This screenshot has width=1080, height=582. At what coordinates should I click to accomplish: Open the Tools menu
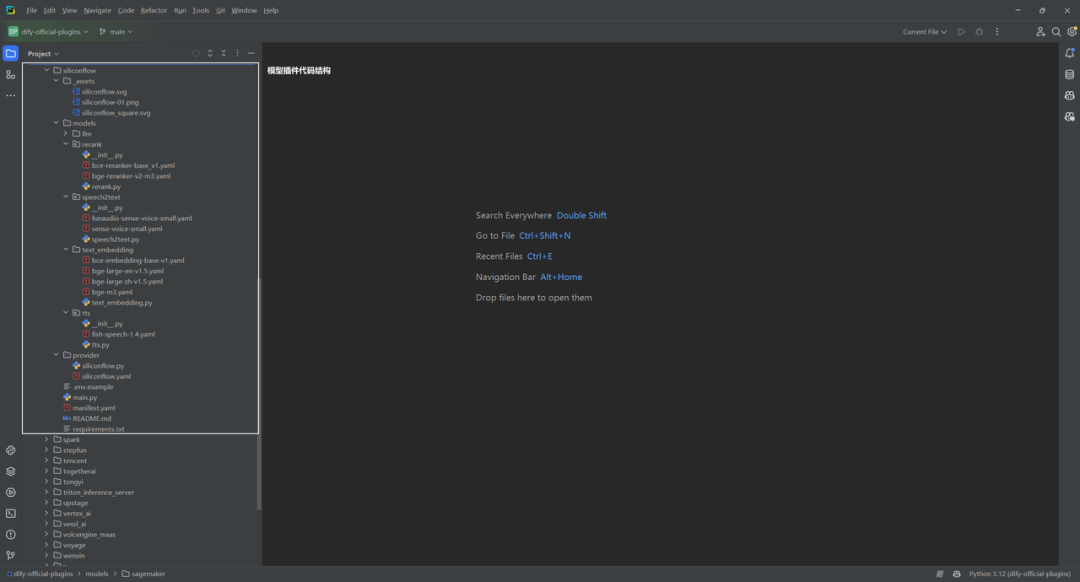point(200,10)
